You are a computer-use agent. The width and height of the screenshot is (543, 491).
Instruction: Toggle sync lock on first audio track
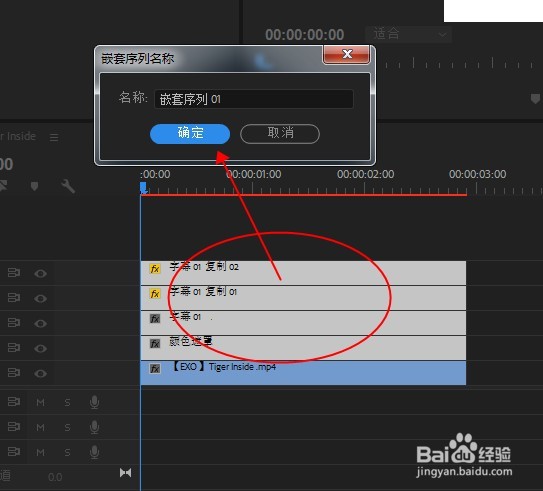tap(14, 402)
